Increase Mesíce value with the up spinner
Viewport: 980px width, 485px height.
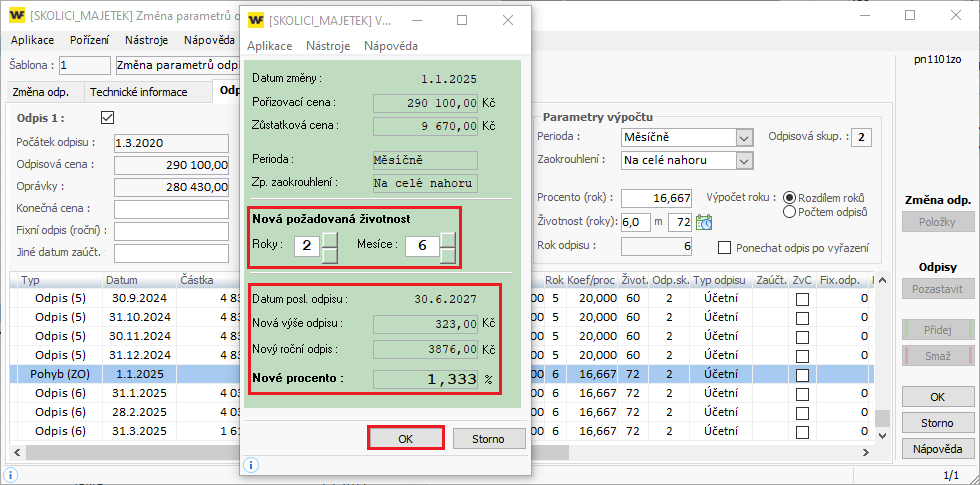448,239
